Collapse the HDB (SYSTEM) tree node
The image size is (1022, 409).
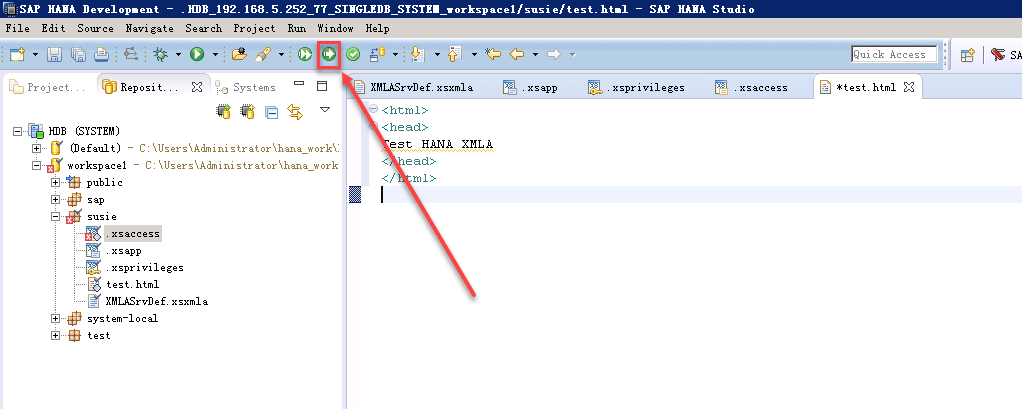(x=18, y=132)
